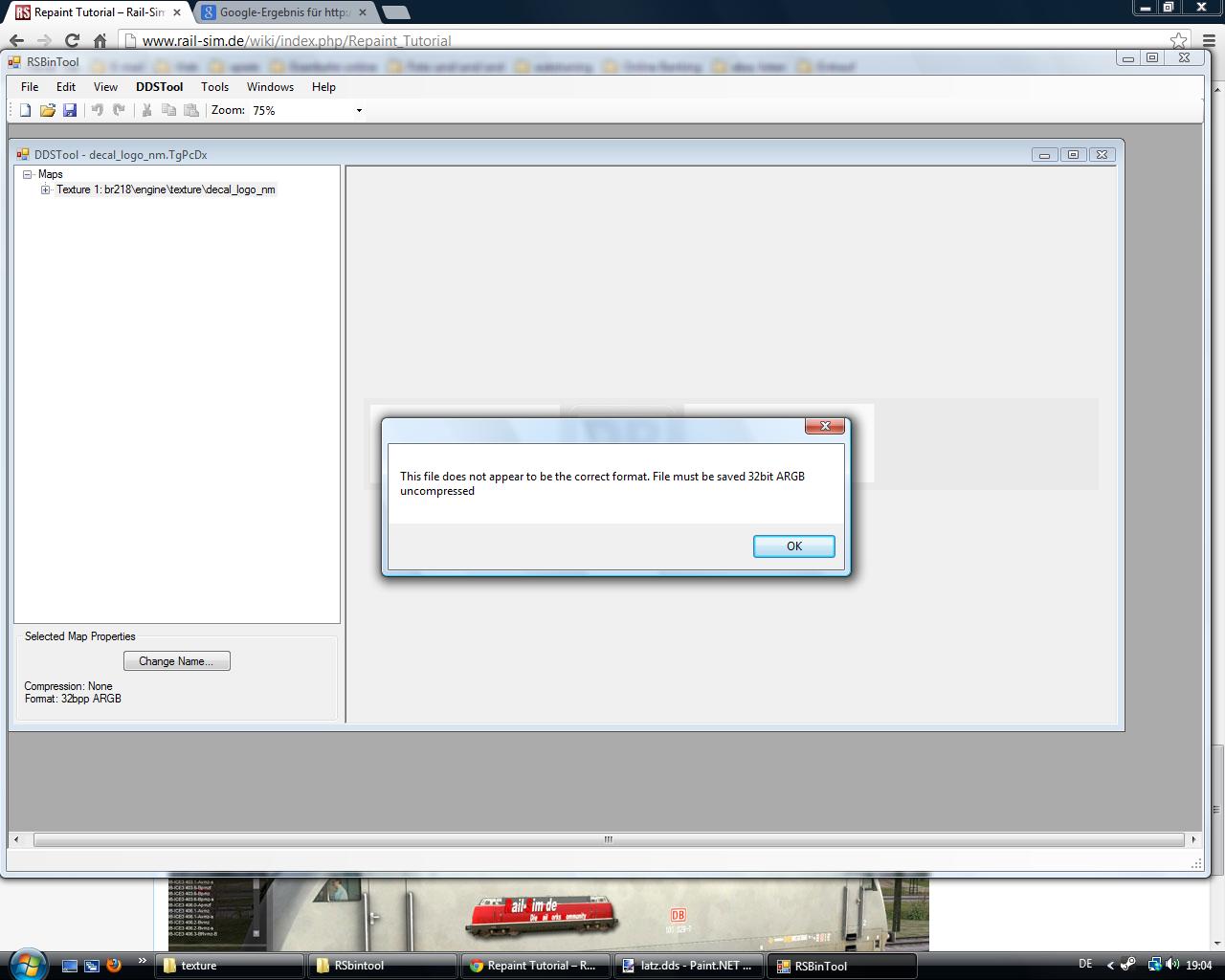Click the taskbar clock showing 19:04
Screen dimensions: 1225x980
coord(1199,965)
